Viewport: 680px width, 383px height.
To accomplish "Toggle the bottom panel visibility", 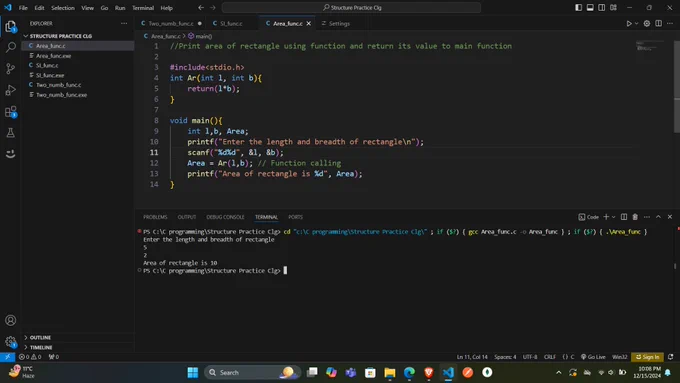I will pyautogui.click(x=590, y=8).
